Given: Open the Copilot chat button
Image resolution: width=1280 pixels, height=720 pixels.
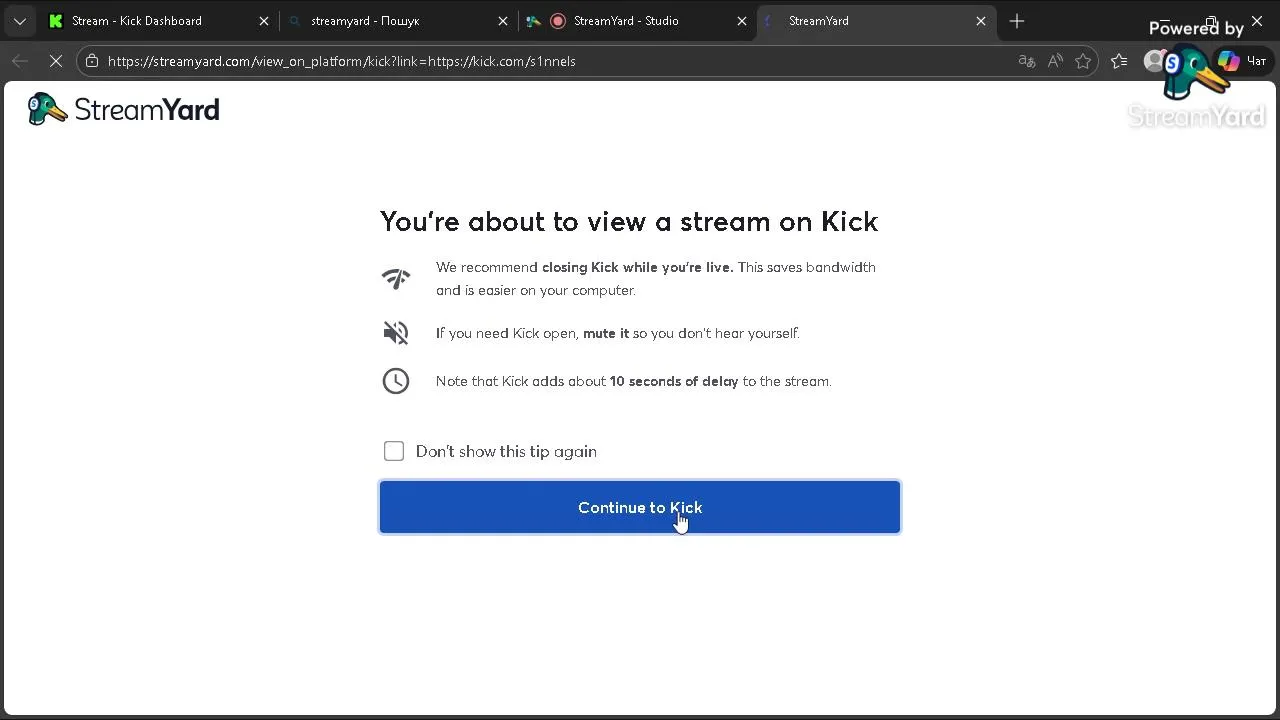Looking at the screenshot, I should (1242, 61).
